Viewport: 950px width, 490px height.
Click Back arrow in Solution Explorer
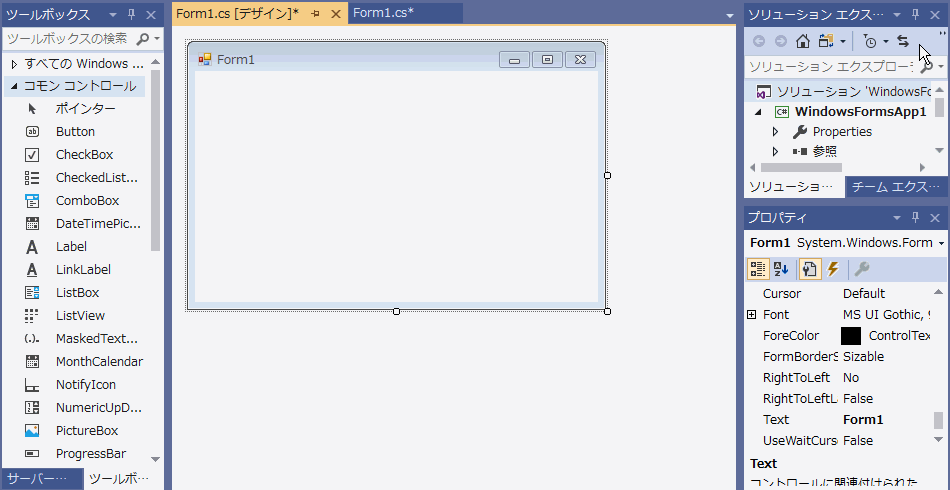[x=759, y=41]
